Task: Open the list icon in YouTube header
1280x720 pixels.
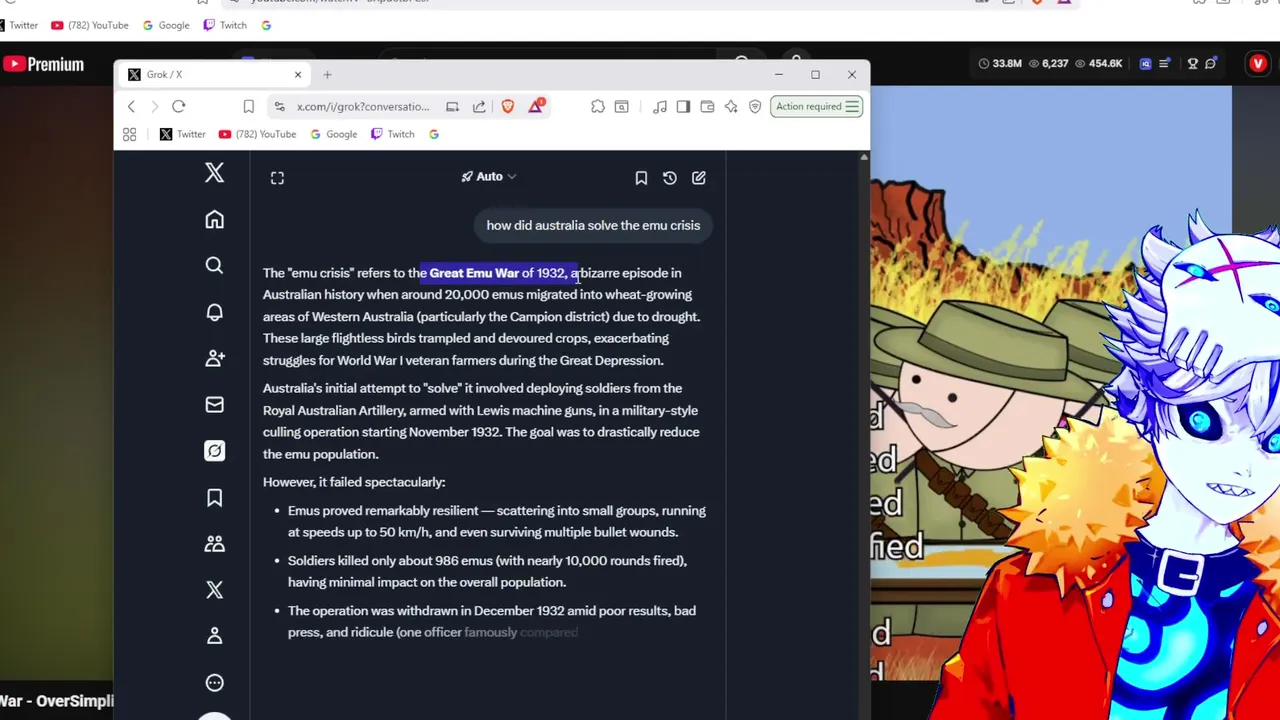Action: [x=1166, y=64]
